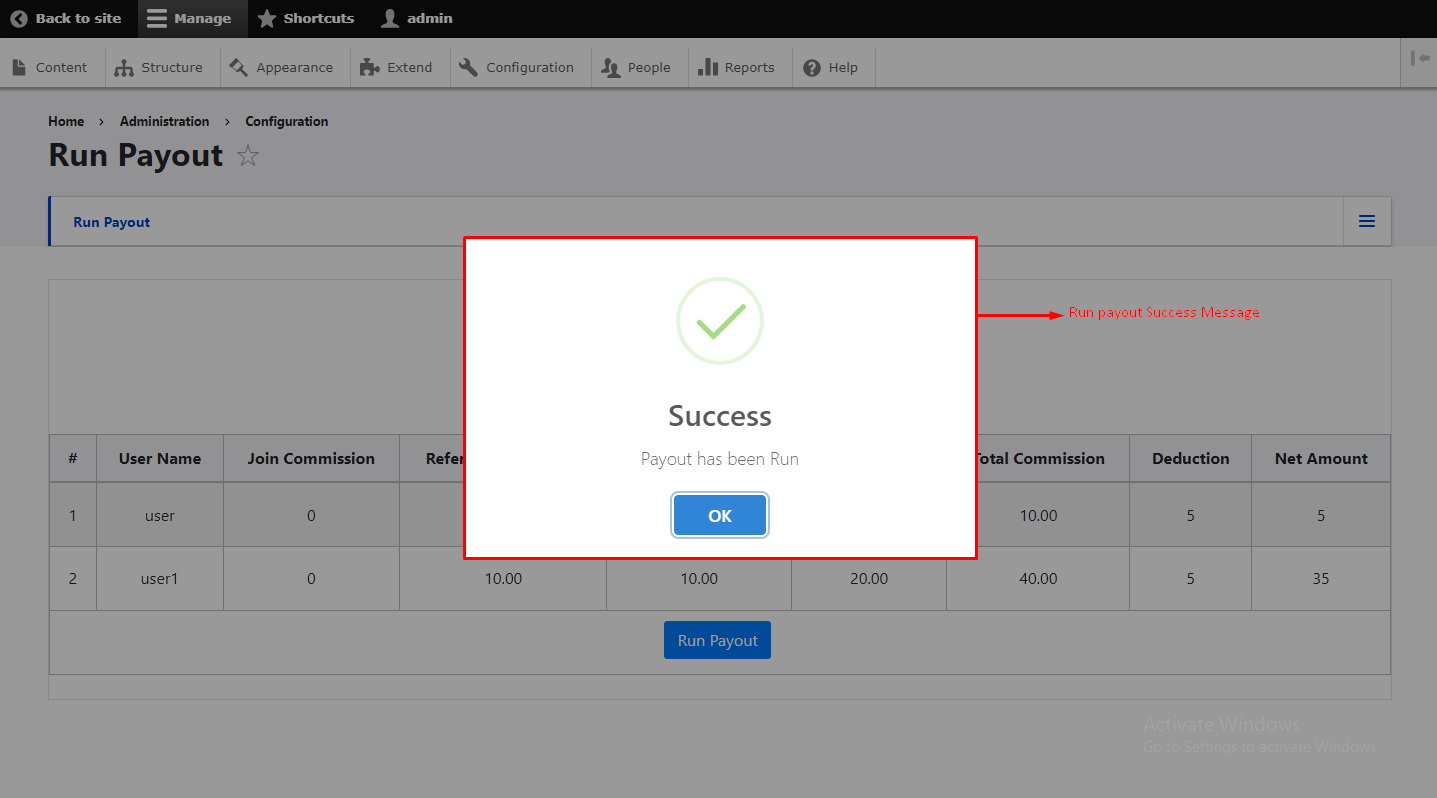Add Run Payout page to shortcuts star

[x=248, y=156]
